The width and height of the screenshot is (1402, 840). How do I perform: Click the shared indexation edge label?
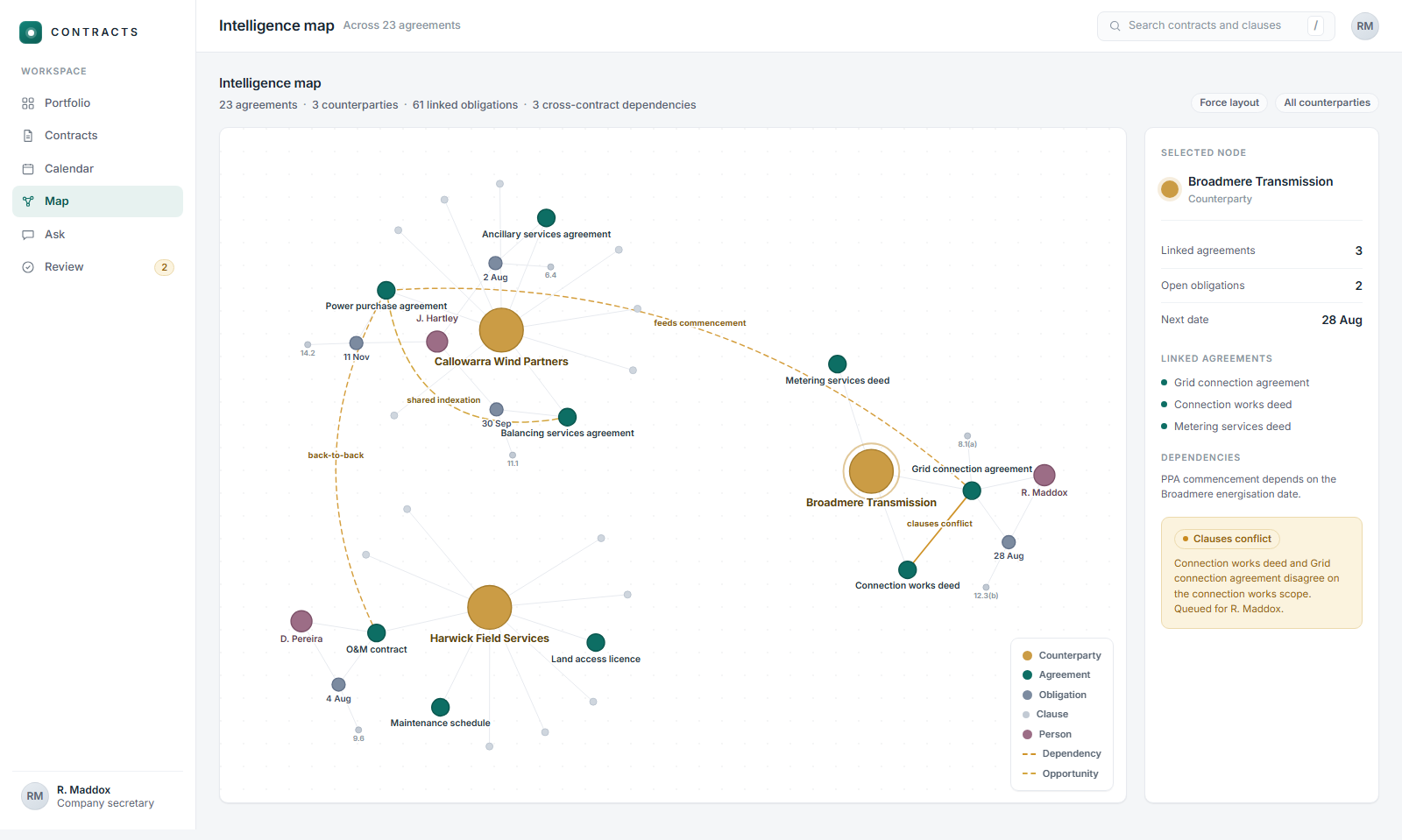coord(443,400)
